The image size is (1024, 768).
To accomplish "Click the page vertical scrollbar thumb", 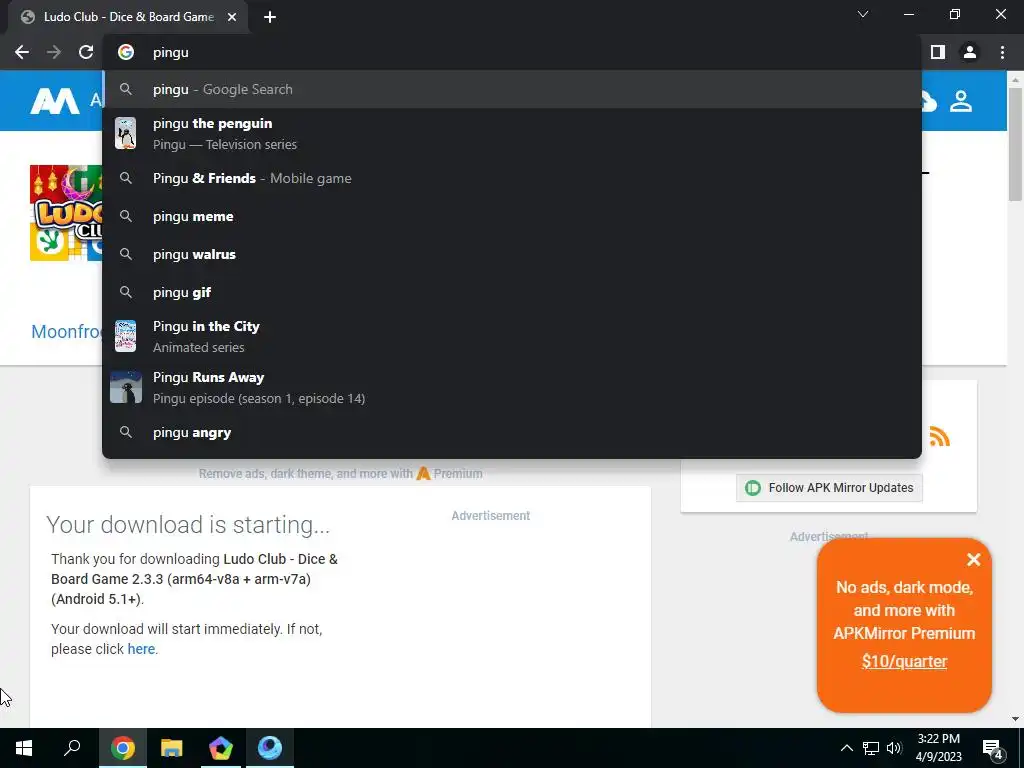I will coord(1015,144).
